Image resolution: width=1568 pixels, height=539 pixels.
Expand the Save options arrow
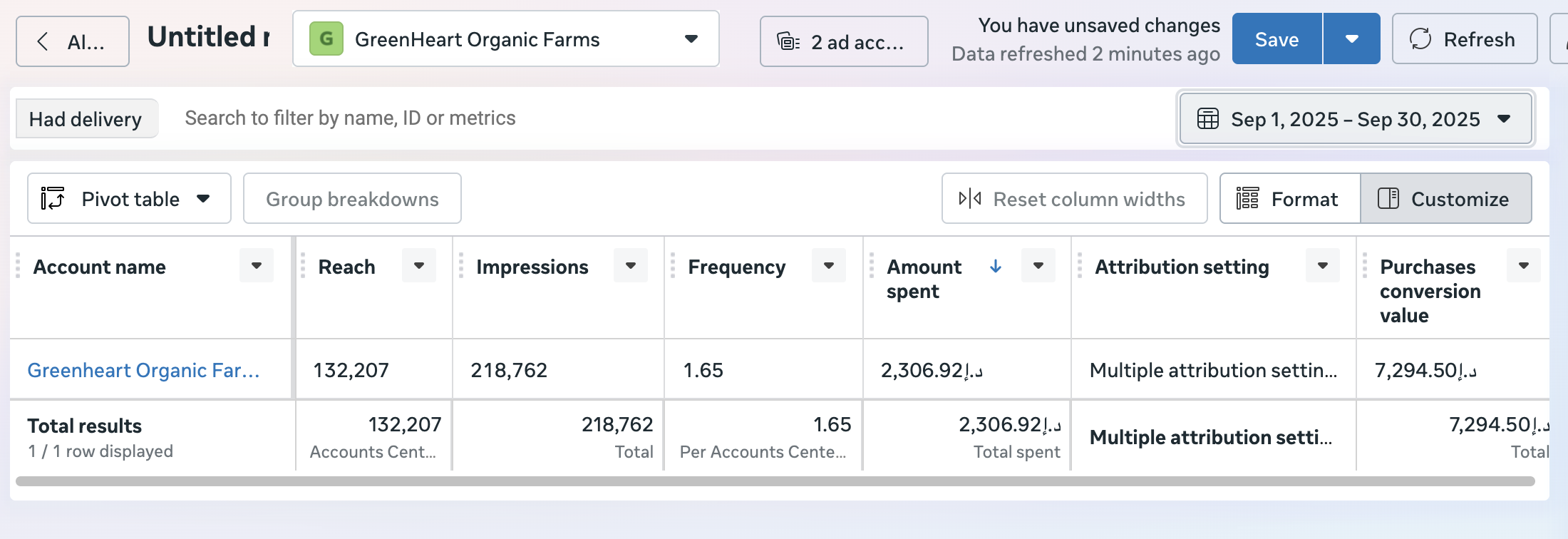(x=1352, y=39)
